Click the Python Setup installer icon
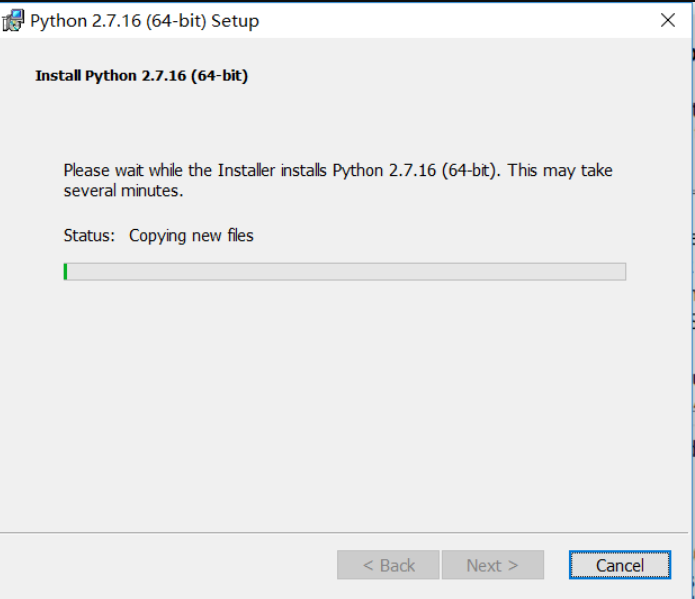 [x=13, y=20]
